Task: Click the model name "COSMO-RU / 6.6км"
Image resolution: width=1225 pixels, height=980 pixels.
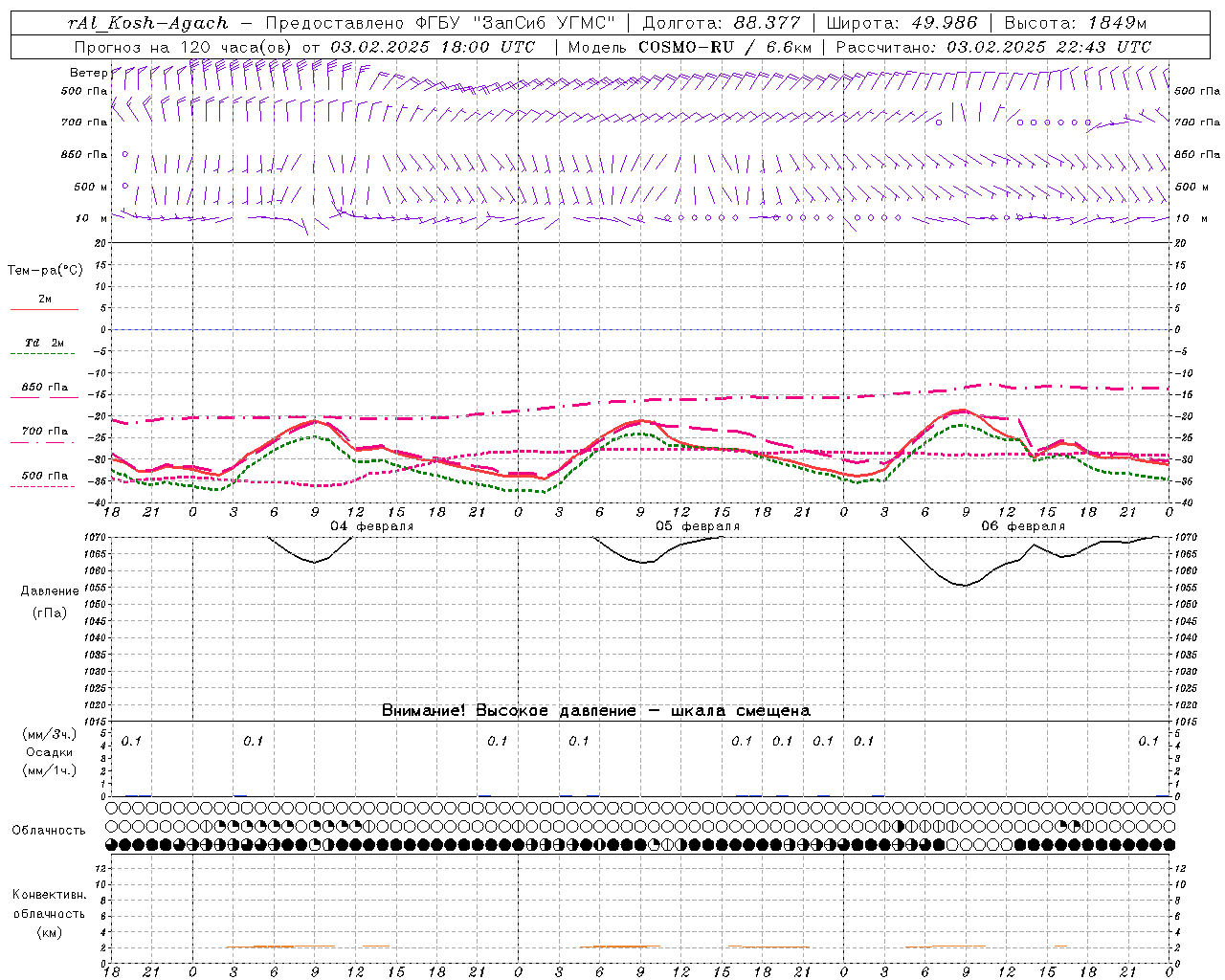Action: (x=725, y=47)
